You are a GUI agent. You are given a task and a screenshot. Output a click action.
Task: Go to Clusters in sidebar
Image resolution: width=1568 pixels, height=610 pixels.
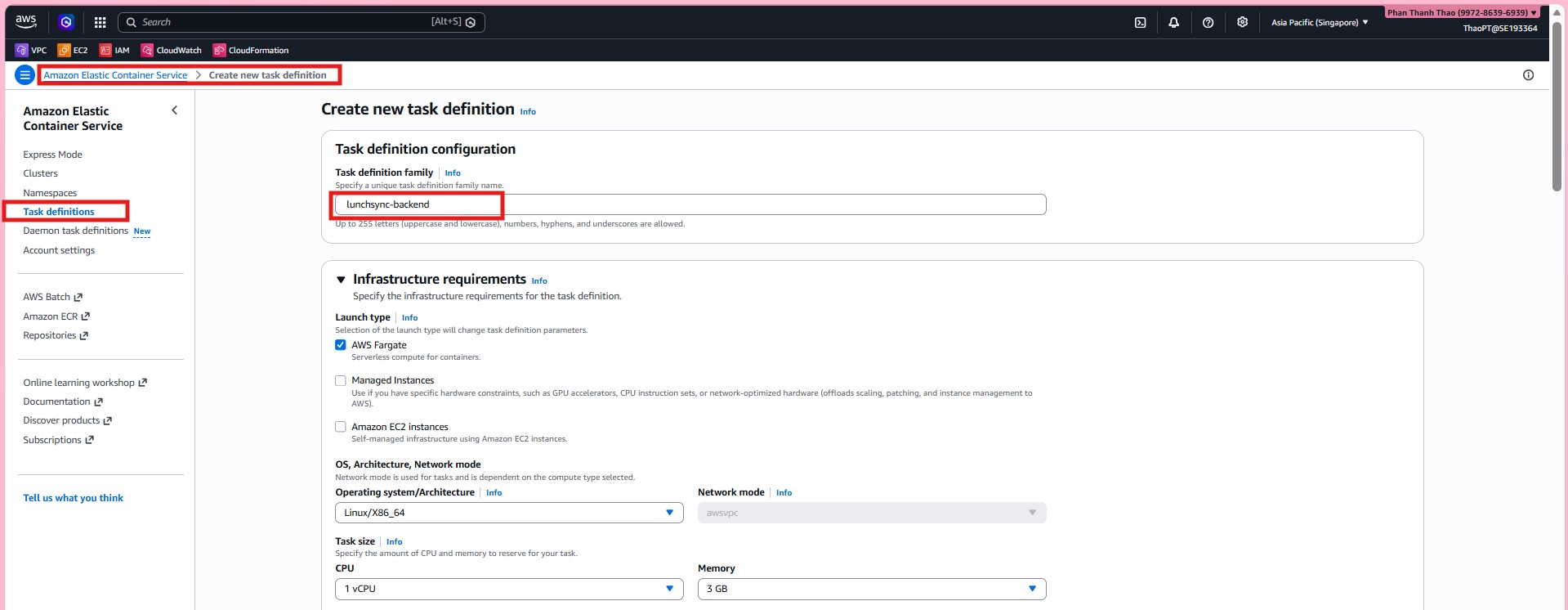click(x=40, y=173)
